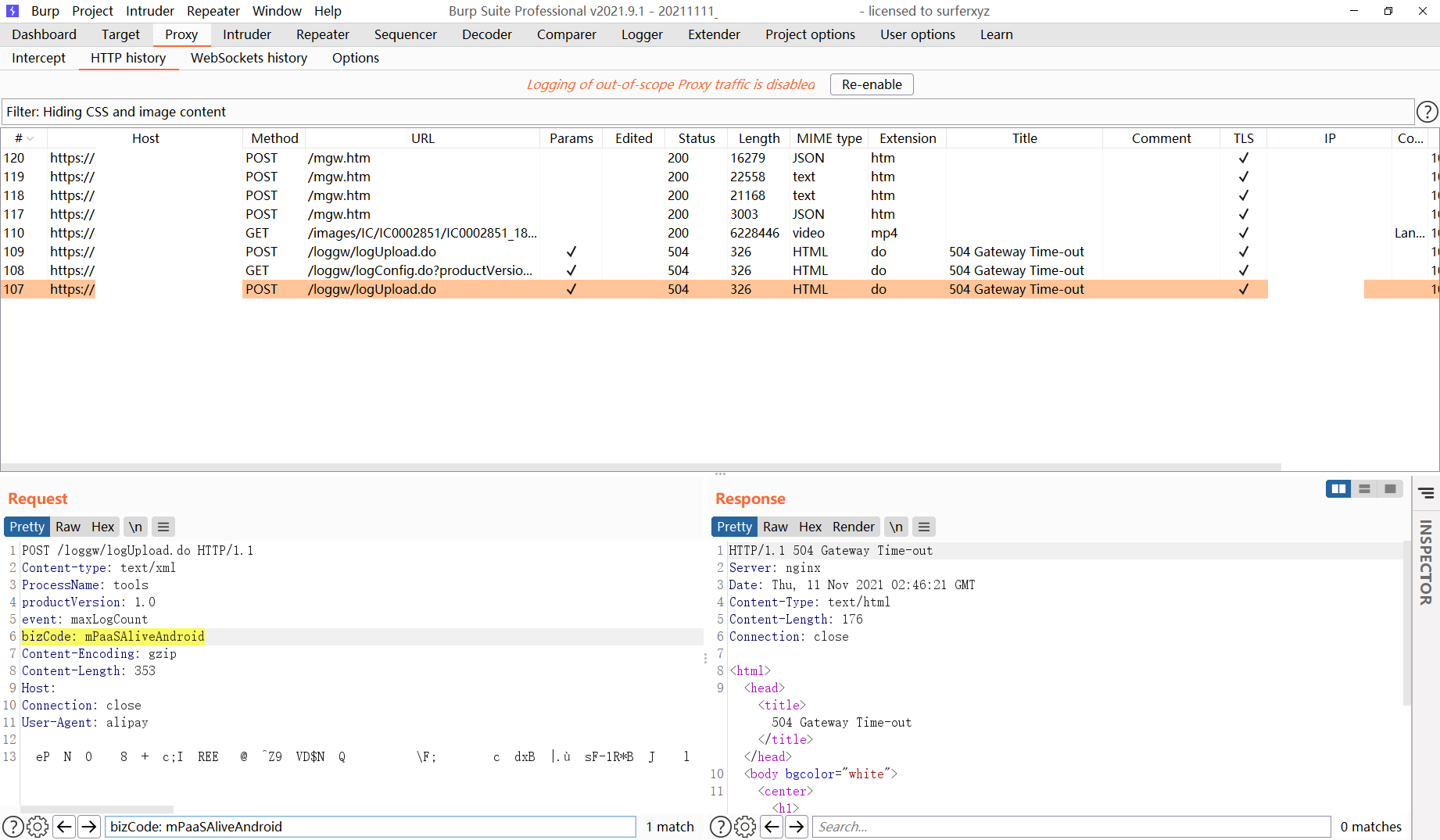Open the Project menu
This screenshot has height=840, width=1440.
[x=92, y=11]
